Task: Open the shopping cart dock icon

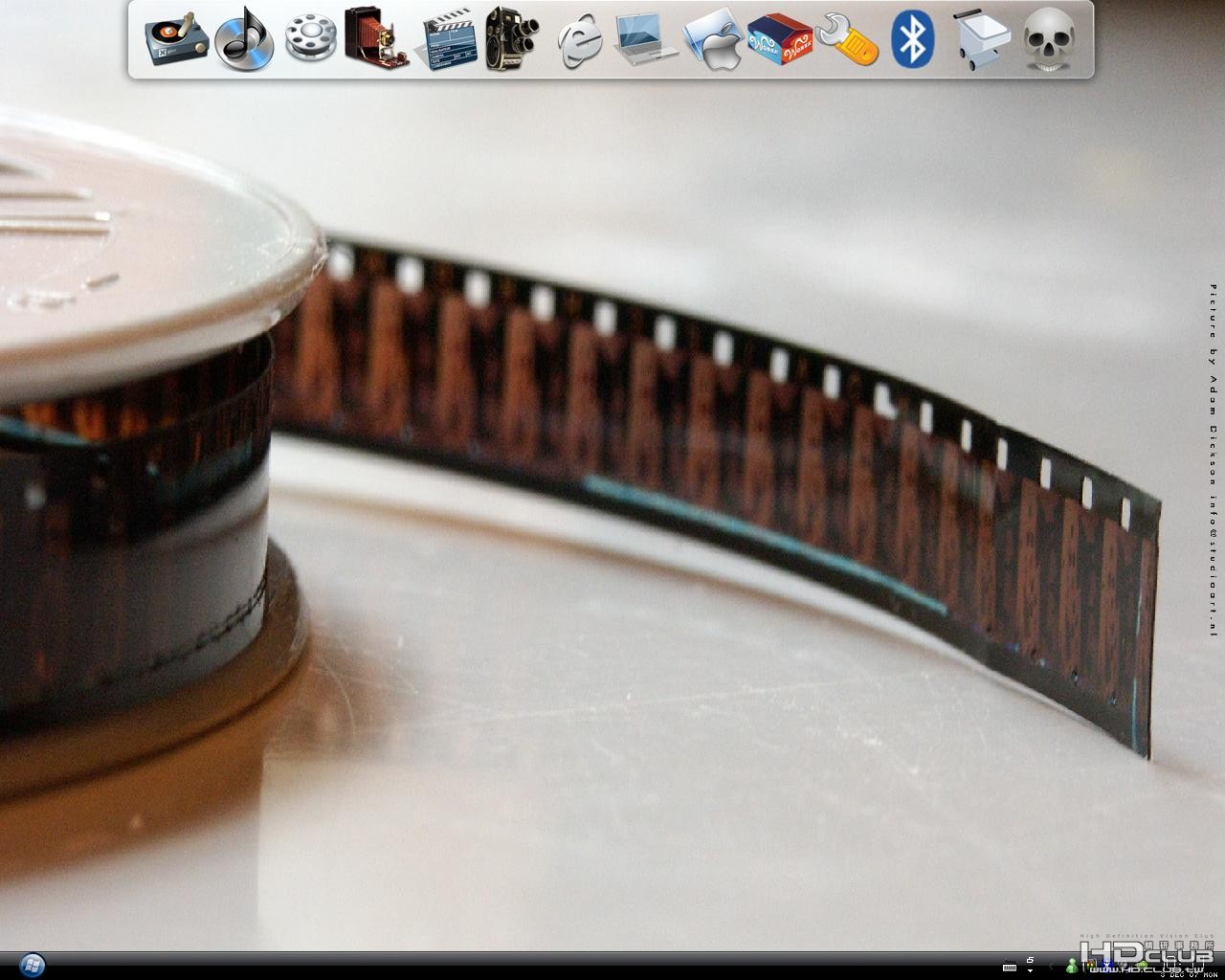Action: pyautogui.click(x=982, y=39)
